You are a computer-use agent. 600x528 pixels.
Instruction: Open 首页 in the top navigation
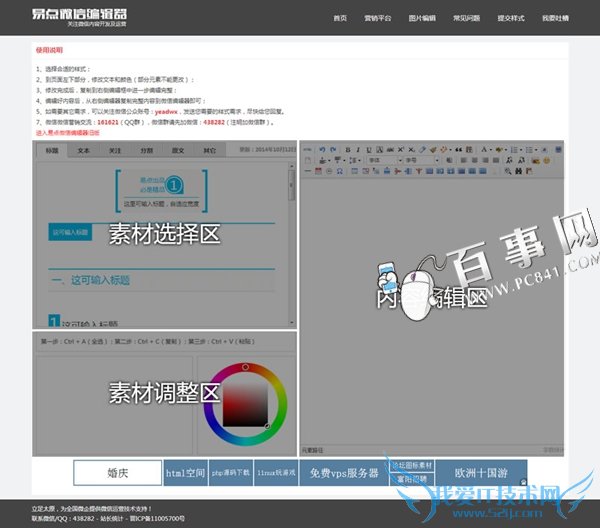tap(340, 18)
